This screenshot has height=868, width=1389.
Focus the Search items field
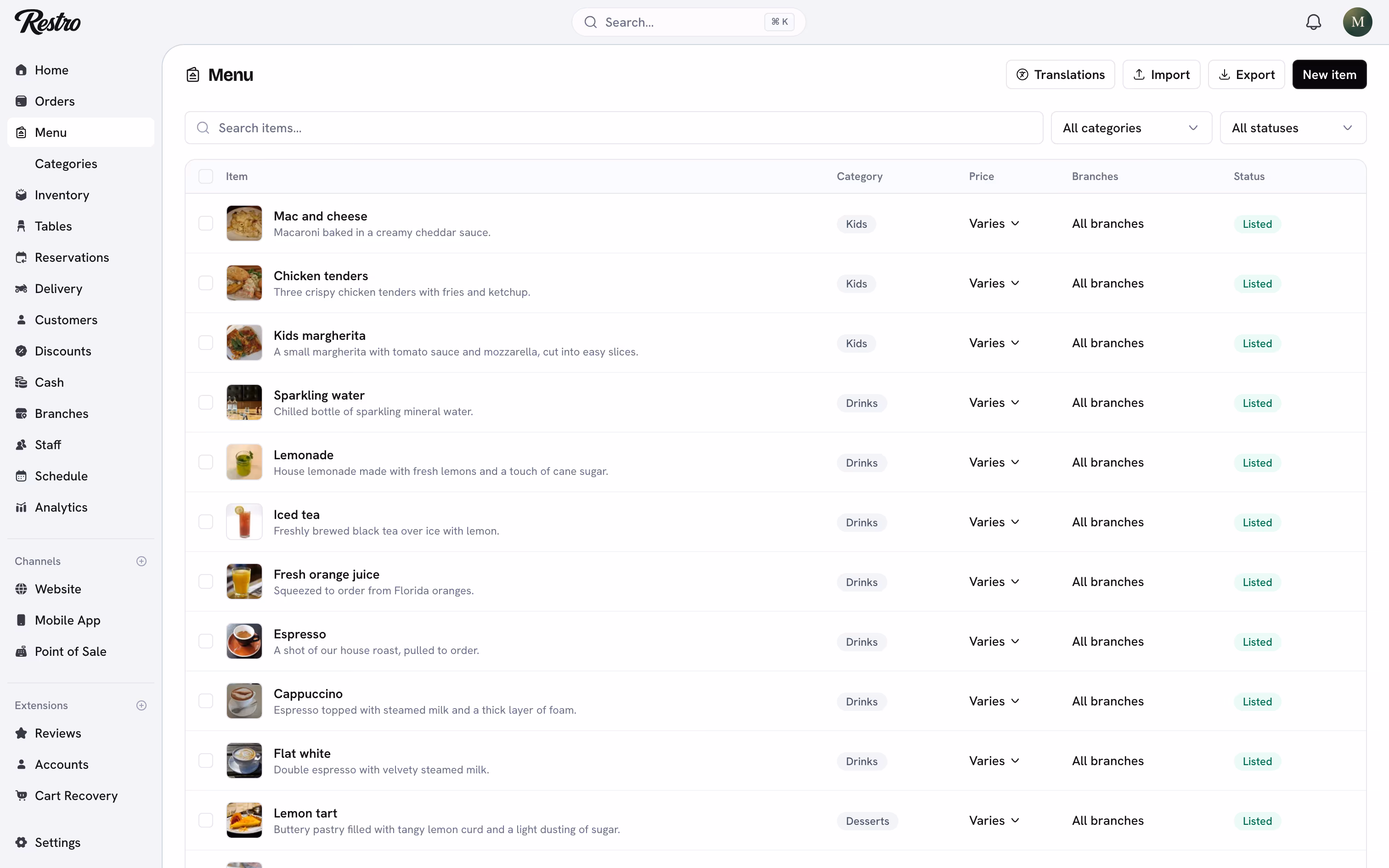614,128
